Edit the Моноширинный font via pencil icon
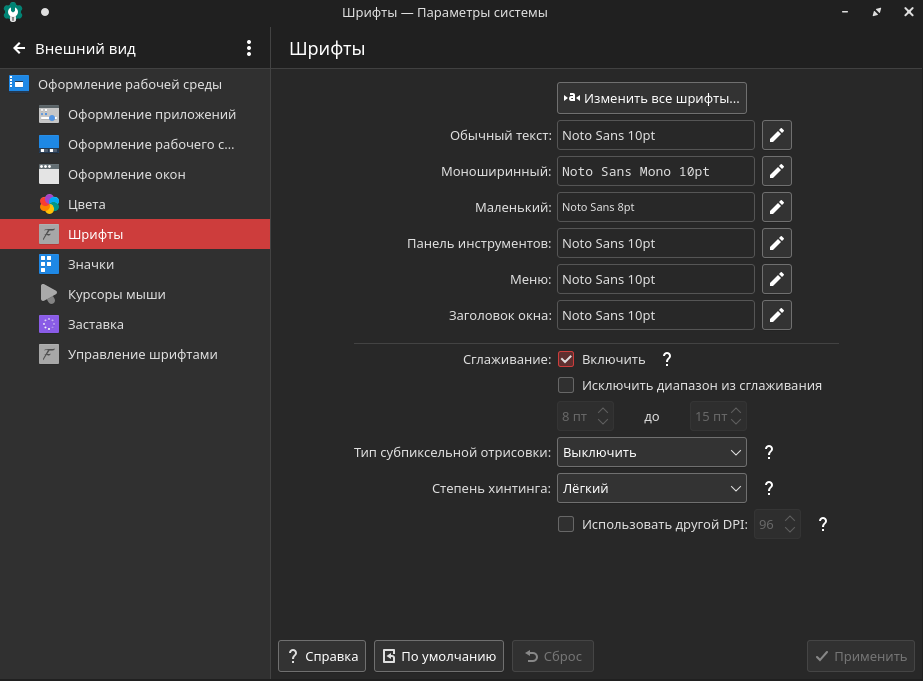 pos(777,171)
